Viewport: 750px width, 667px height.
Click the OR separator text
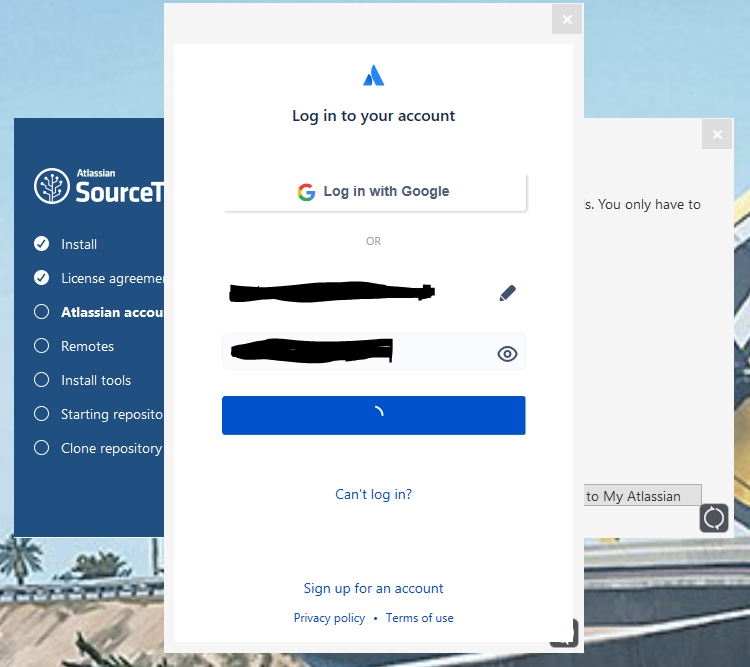pos(374,241)
